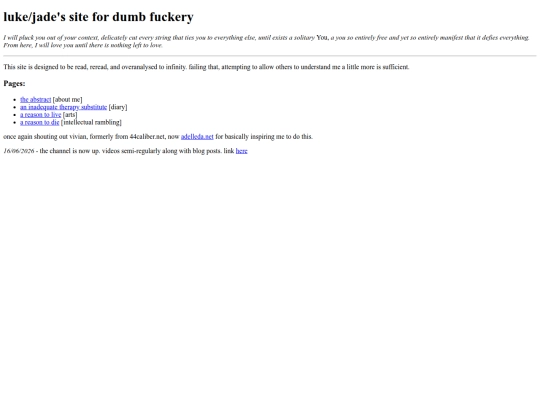The image size is (540, 405).
Task: Follow the adelleda.net link
Action: click(x=197, y=137)
